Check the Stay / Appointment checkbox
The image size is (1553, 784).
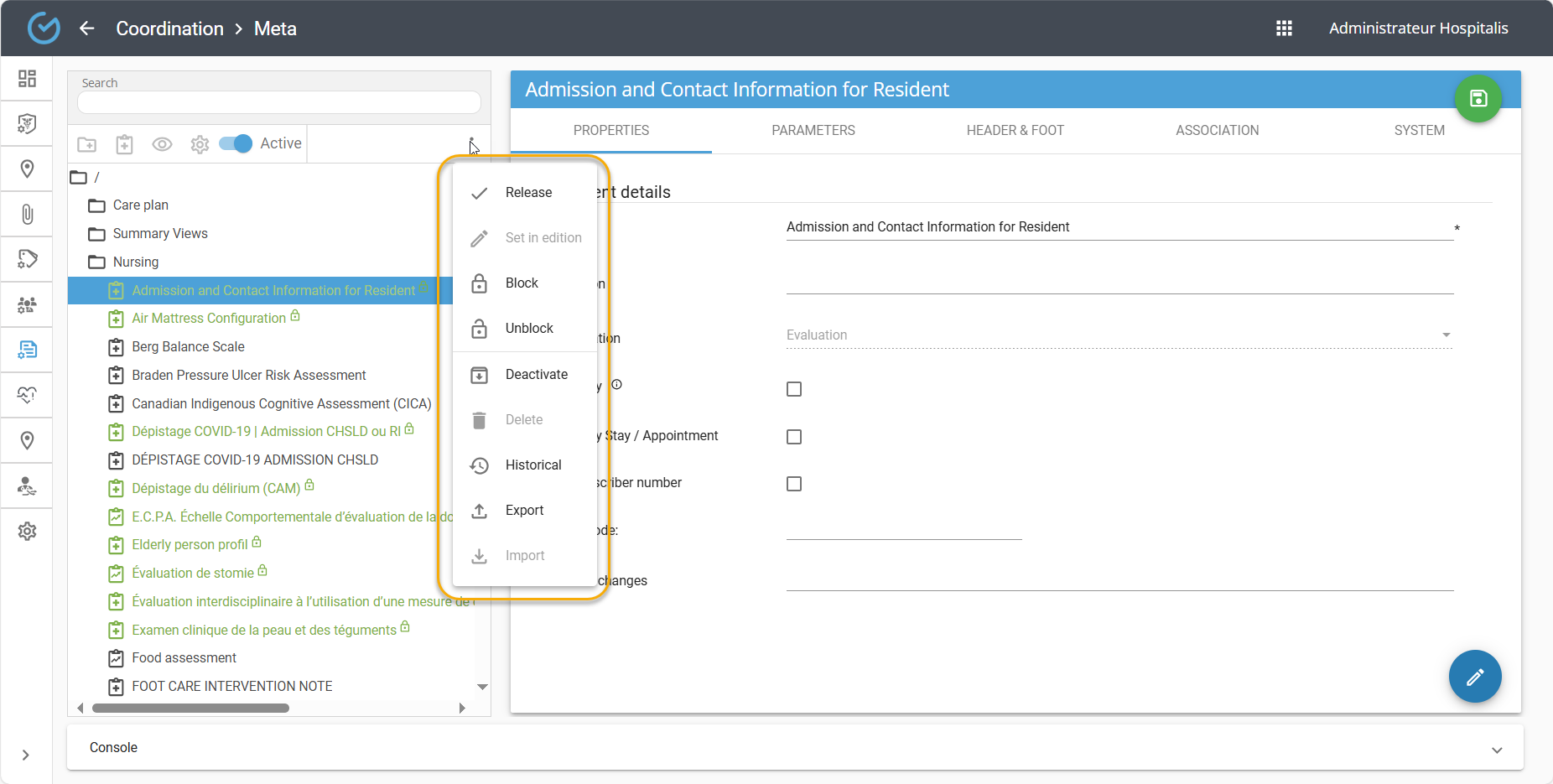[794, 437]
